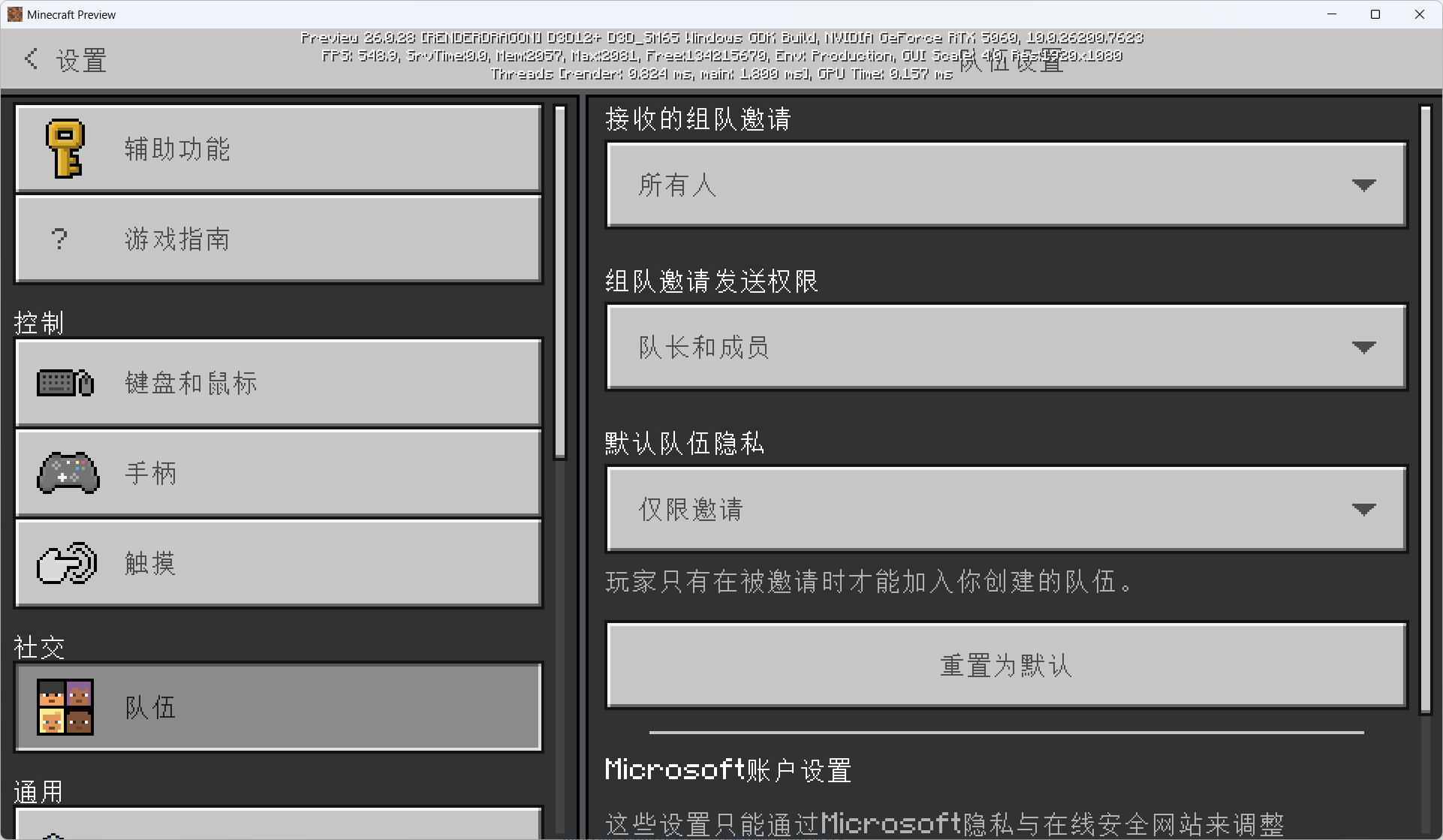Click the arrow on the 所有人 dropdown
1443x840 pixels.
[x=1363, y=185]
